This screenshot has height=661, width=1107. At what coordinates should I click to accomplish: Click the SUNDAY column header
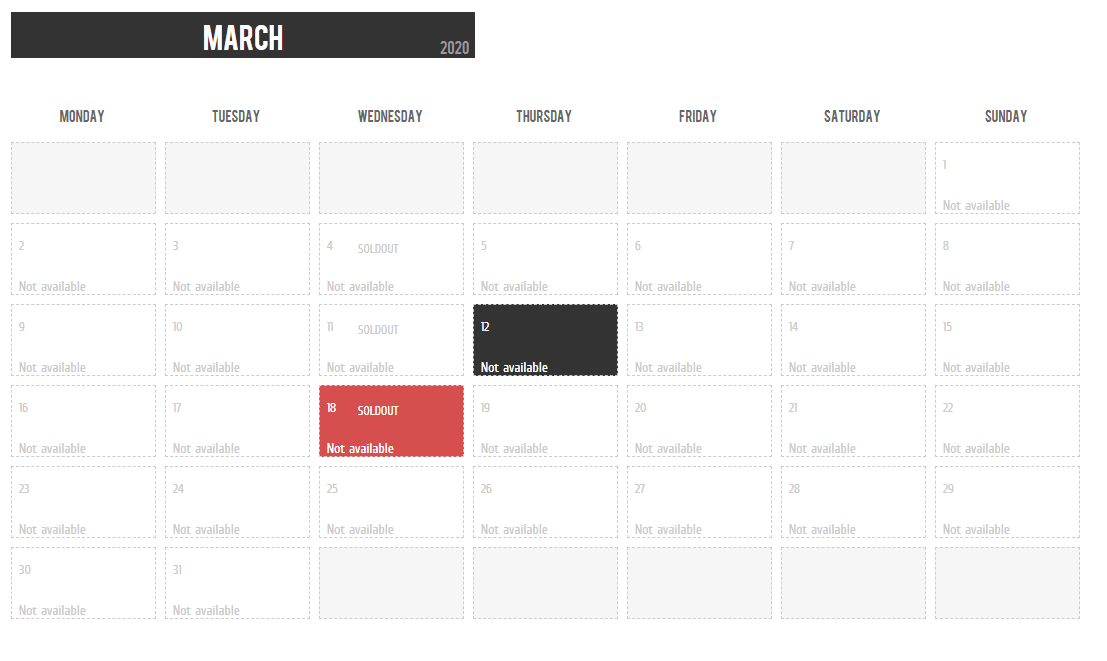(1006, 117)
